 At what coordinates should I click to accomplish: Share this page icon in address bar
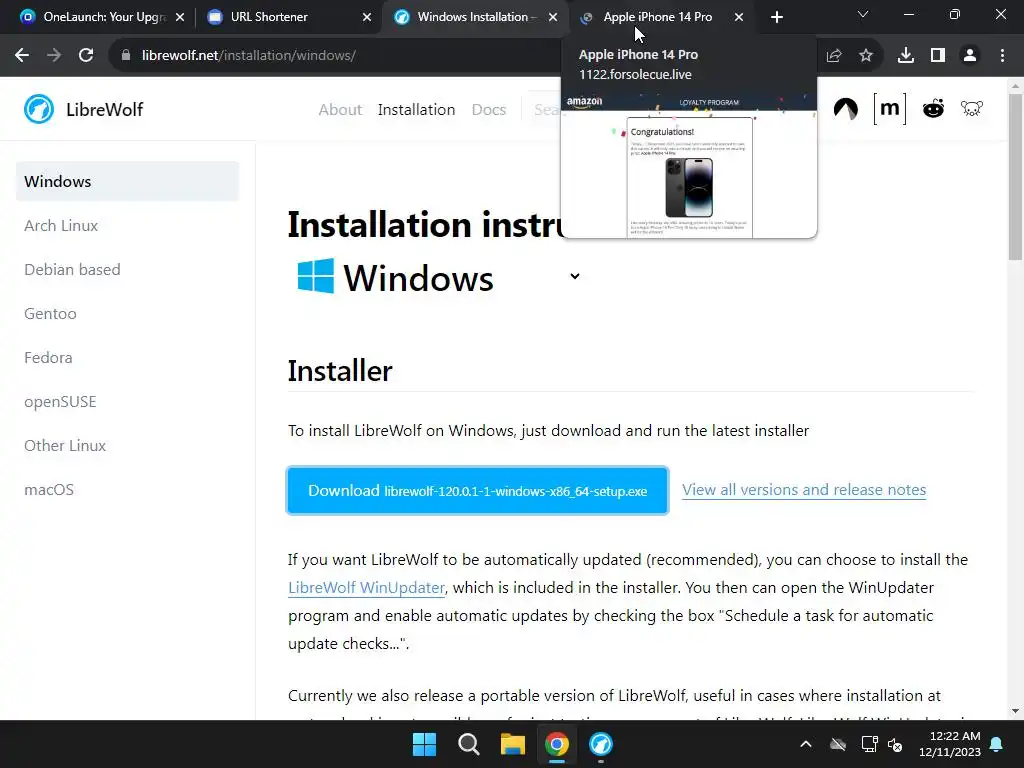[834, 56]
